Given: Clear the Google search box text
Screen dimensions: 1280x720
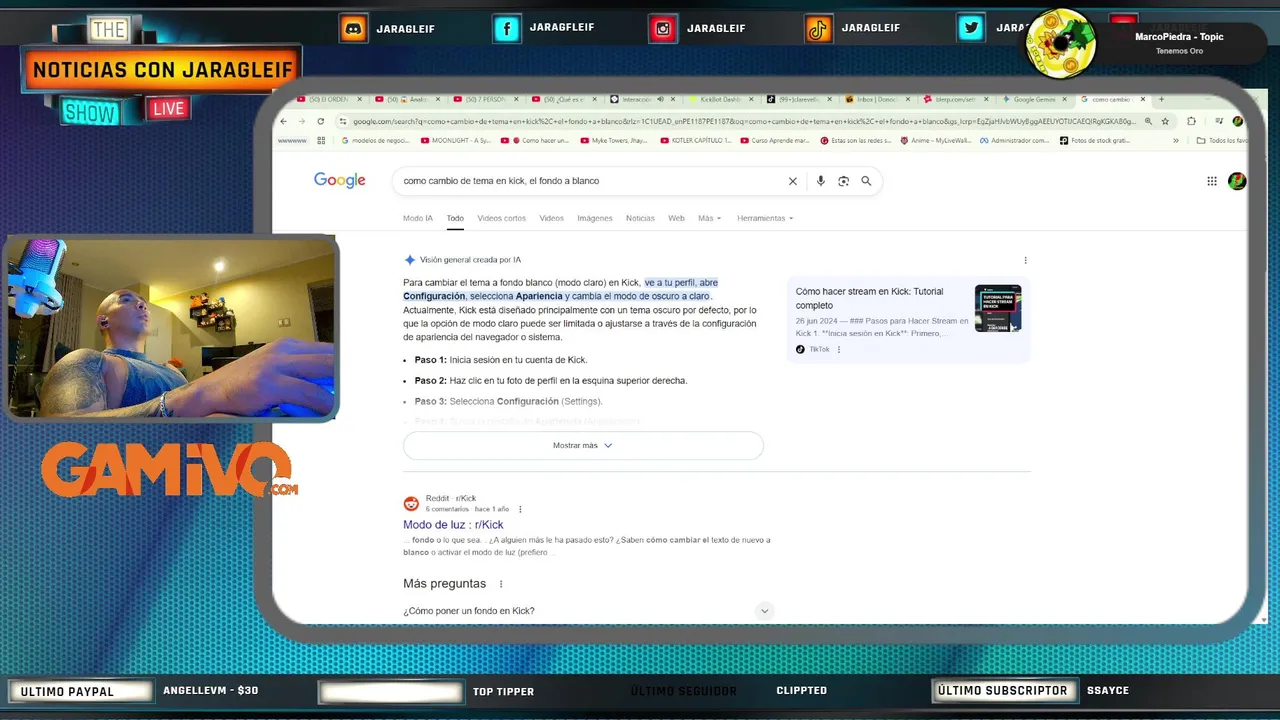Looking at the screenshot, I should [793, 181].
